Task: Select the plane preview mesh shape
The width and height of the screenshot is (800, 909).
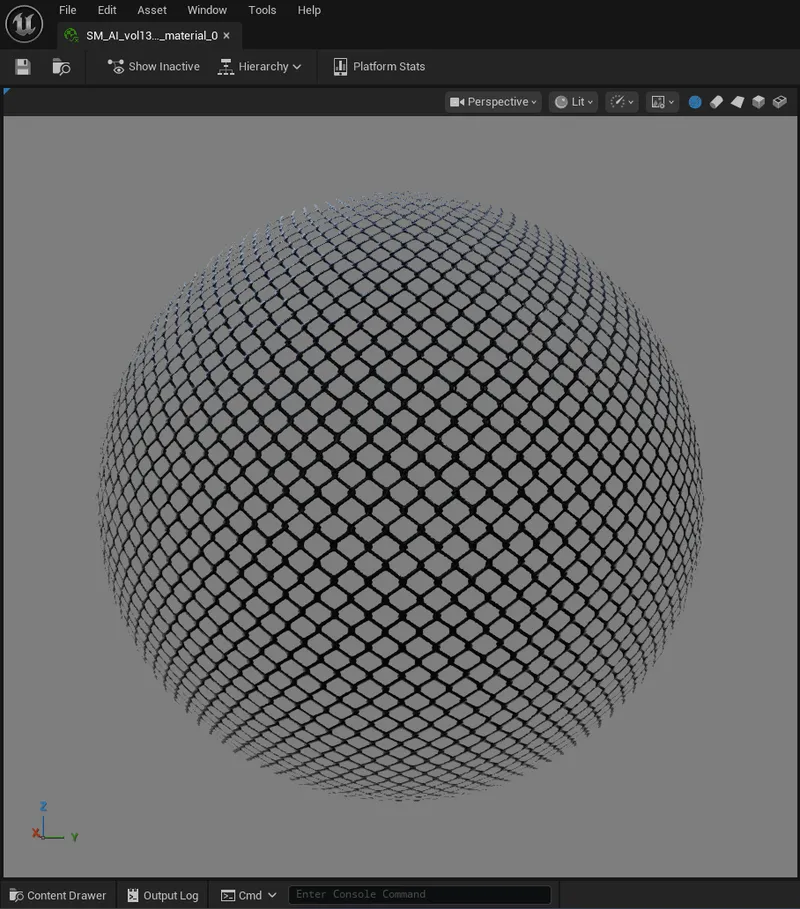Action: coord(738,101)
